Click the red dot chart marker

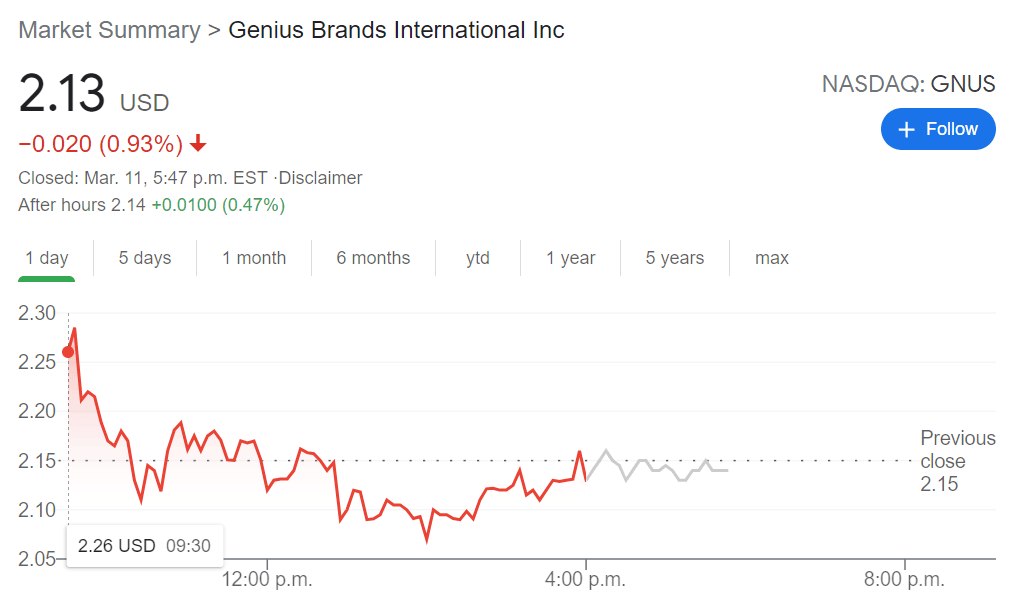[x=68, y=351]
